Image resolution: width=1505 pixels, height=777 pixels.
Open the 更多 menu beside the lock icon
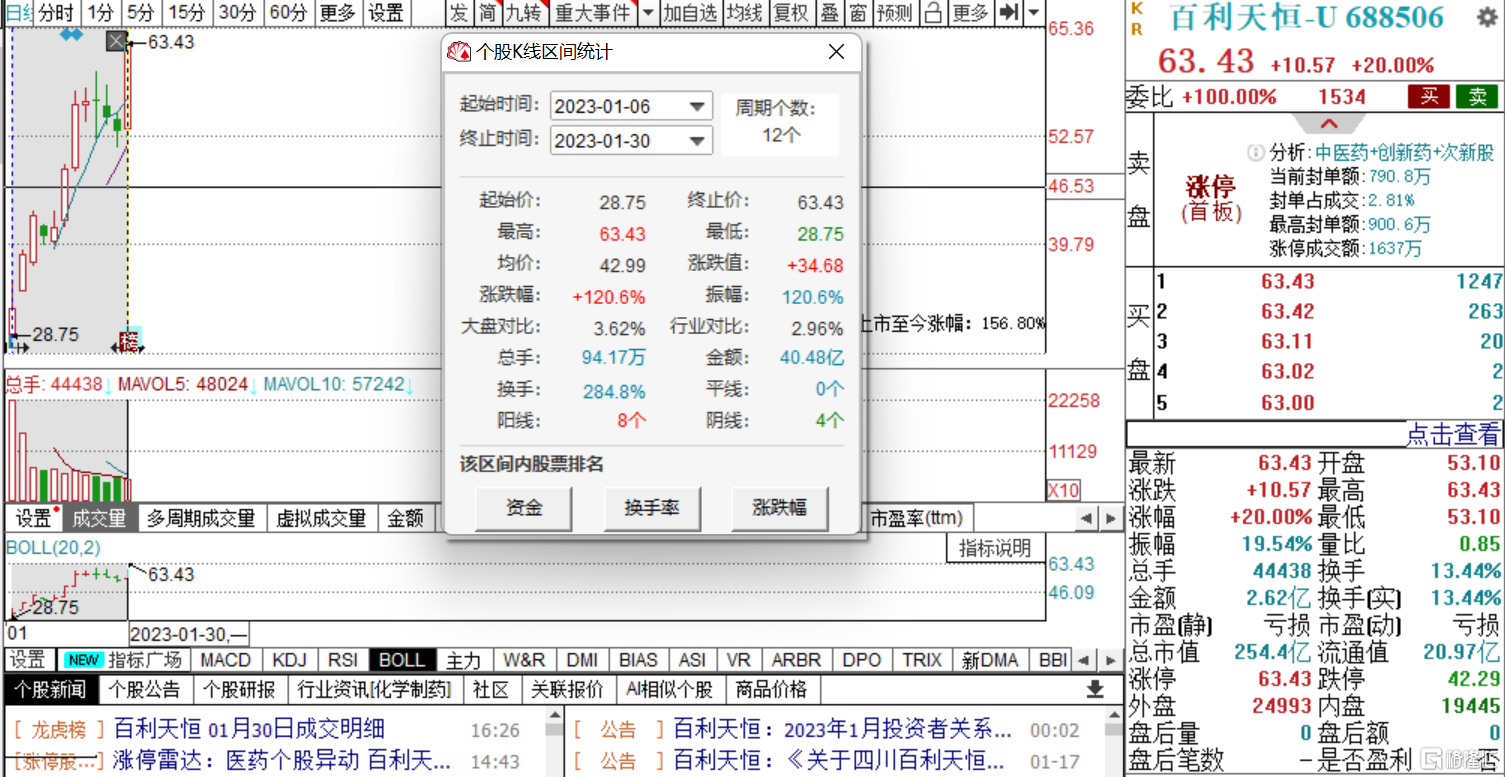[x=969, y=13]
